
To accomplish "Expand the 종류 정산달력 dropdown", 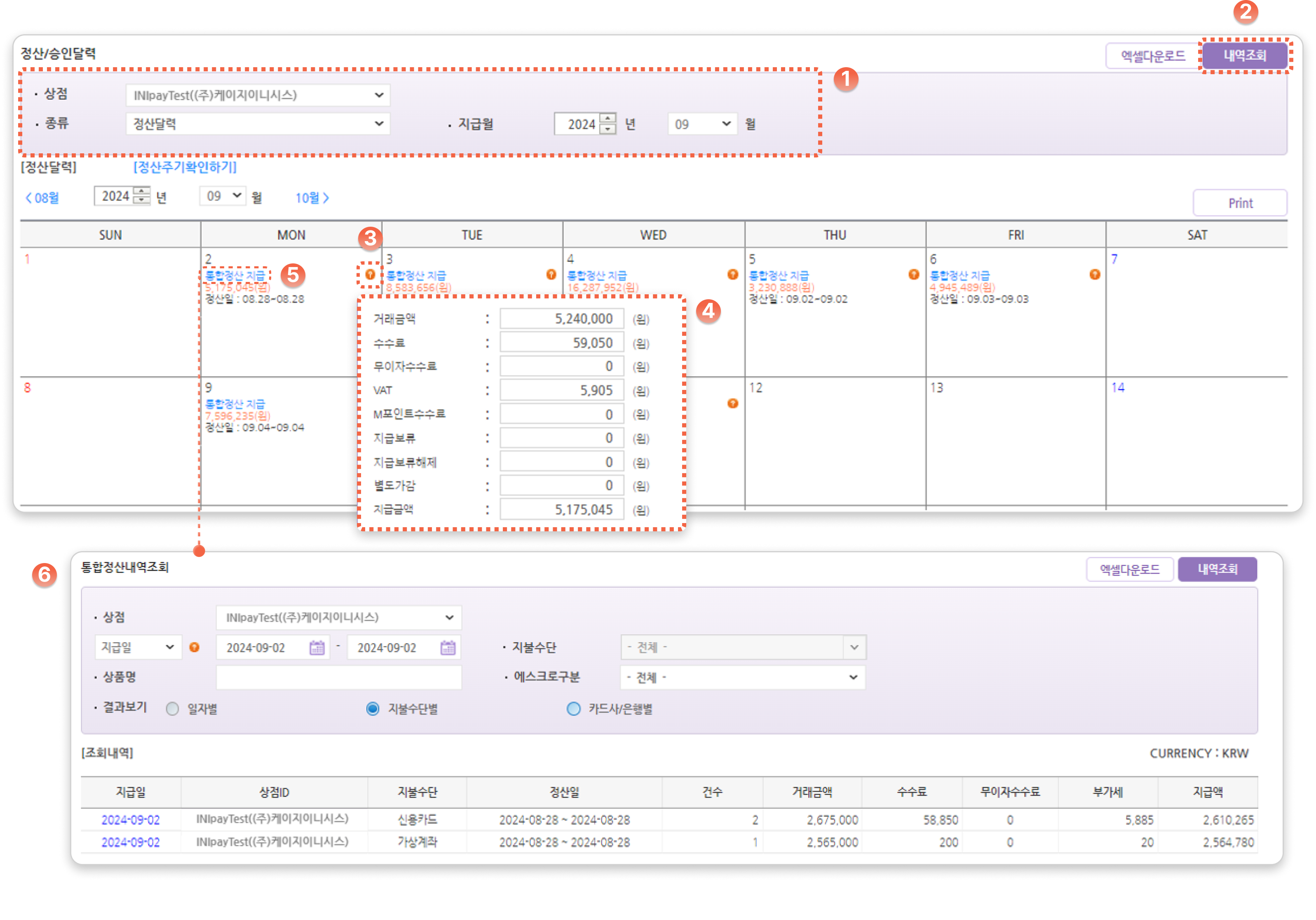I will coord(258,124).
